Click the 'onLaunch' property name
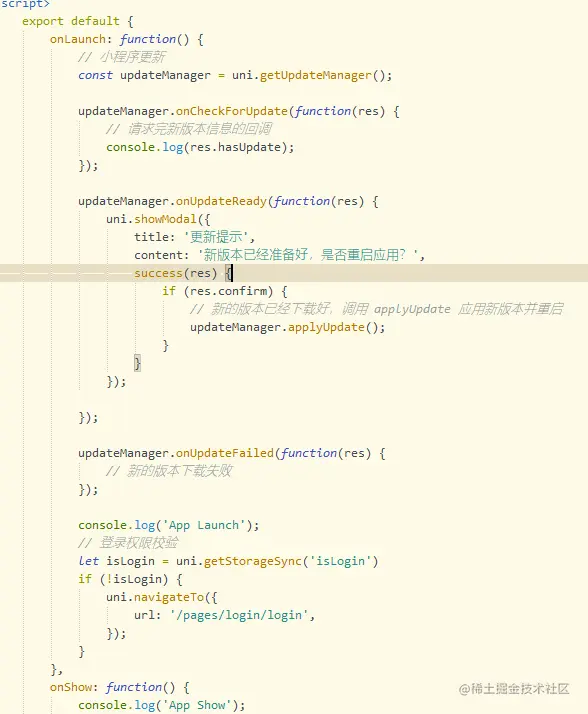The width and height of the screenshot is (588, 714). pos(77,39)
